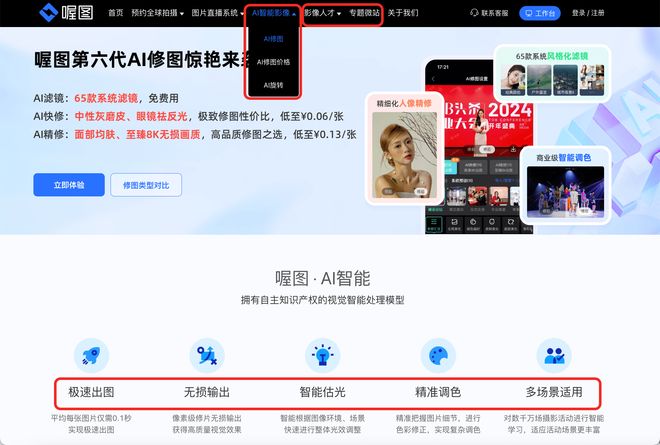660x445 pixels.
Task: Click the 修图类型对比 button
Action: click(146, 185)
